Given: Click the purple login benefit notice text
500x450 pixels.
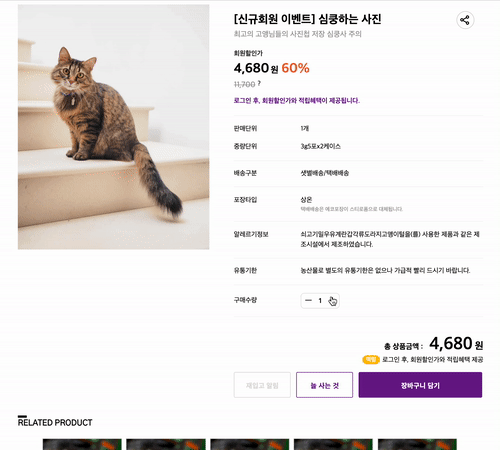Looking at the screenshot, I should coord(297,101).
